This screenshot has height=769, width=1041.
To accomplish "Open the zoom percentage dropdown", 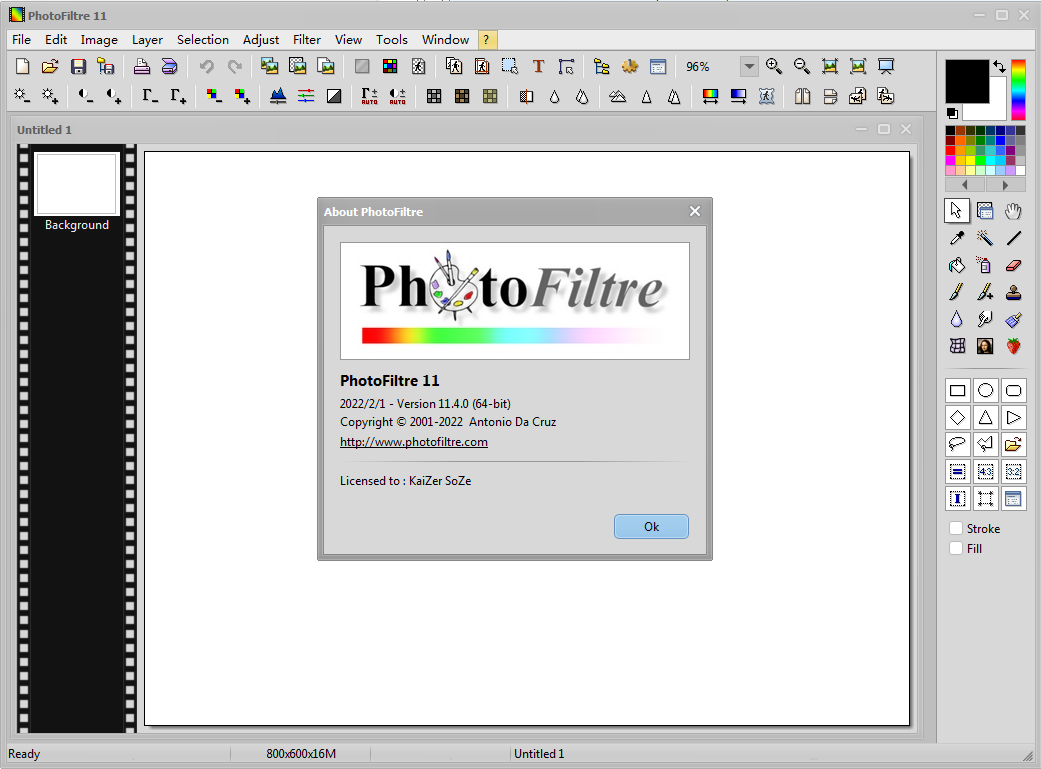I will tap(749, 66).
